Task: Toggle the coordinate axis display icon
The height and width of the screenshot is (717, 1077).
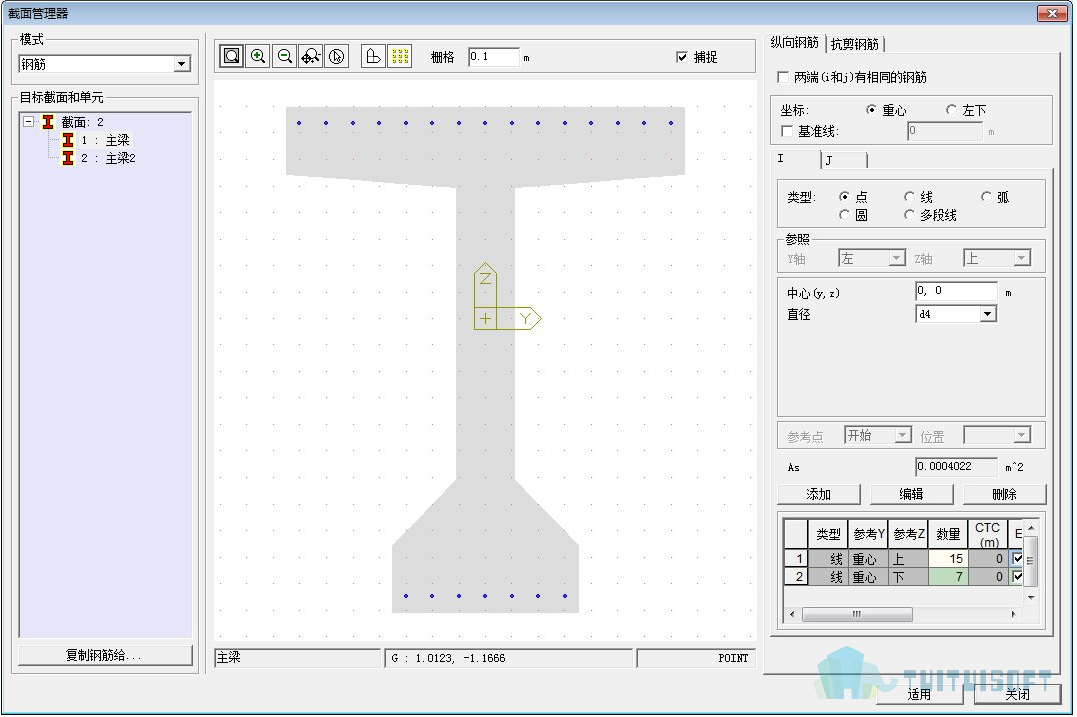Action: coord(373,56)
